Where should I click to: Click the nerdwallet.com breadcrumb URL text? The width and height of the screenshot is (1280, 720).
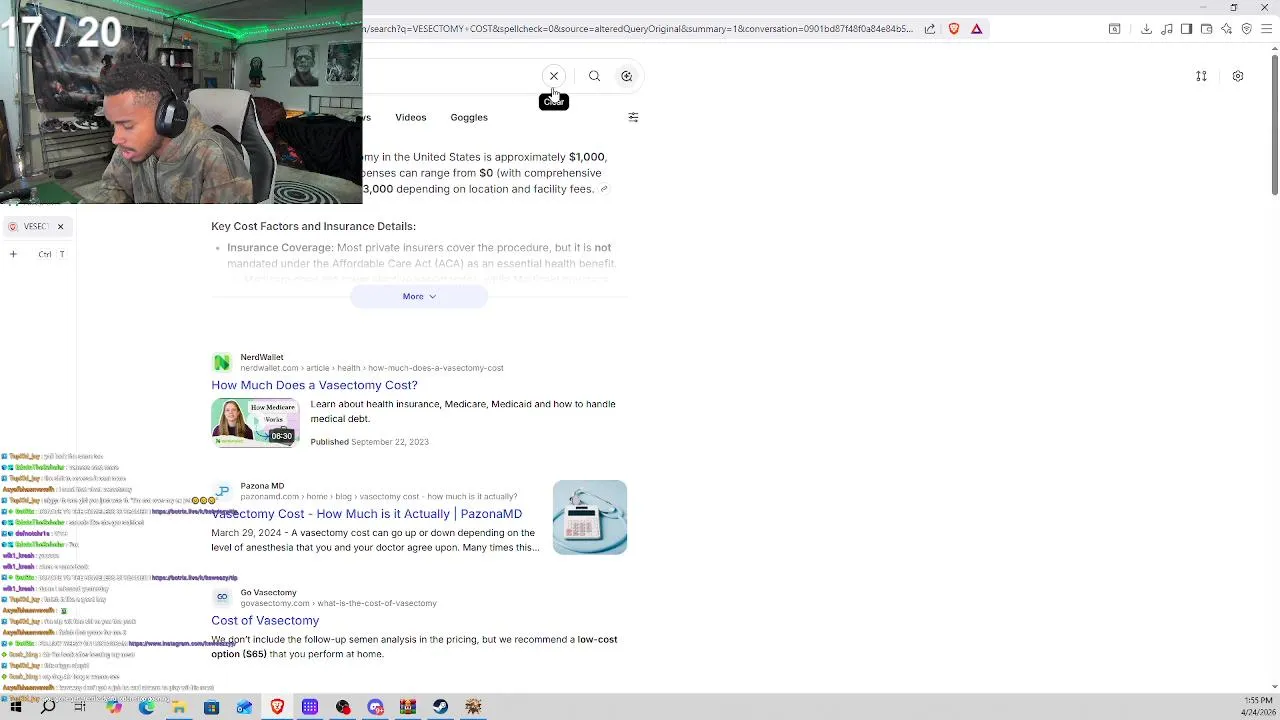click(x=371, y=368)
